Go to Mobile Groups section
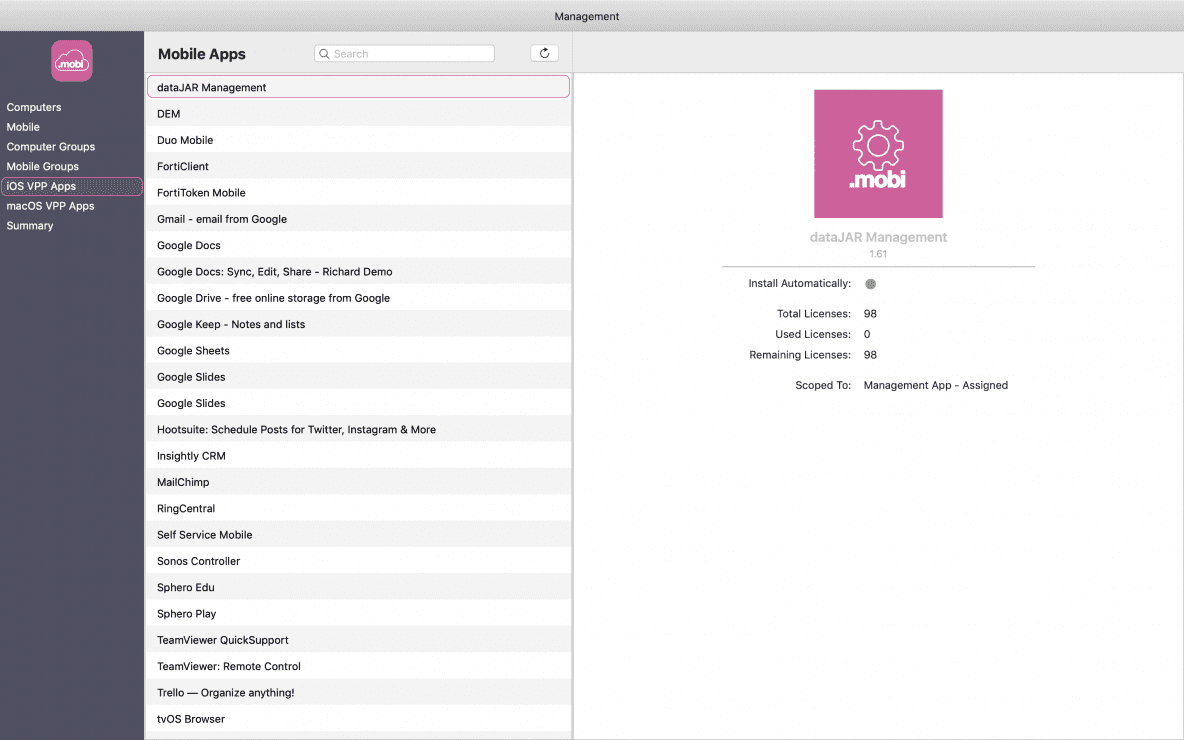Image resolution: width=1184 pixels, height=740 pixels. pyautogui.click(x=42, y=167)
